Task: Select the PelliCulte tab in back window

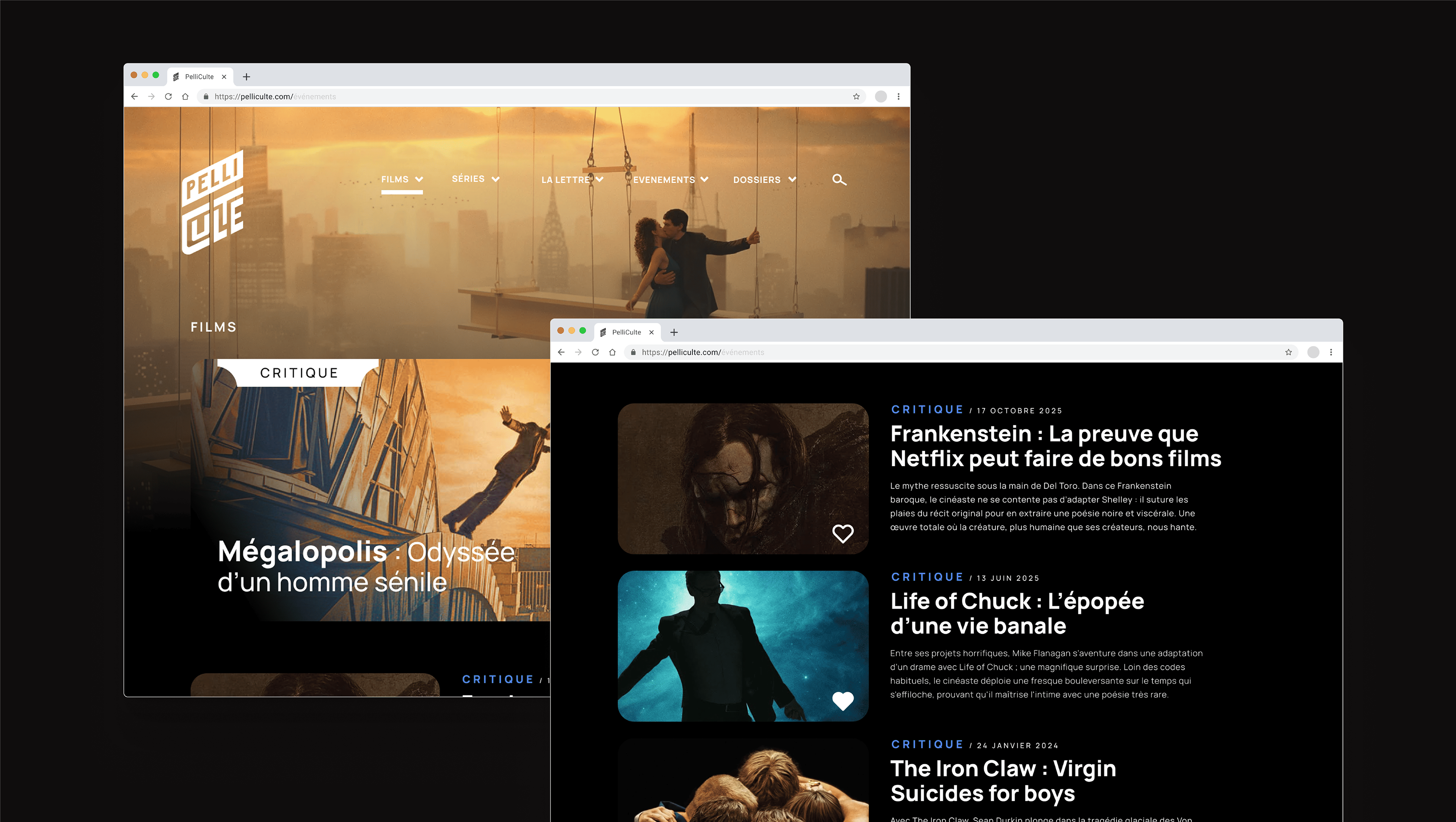Action: tap(199, 77)
